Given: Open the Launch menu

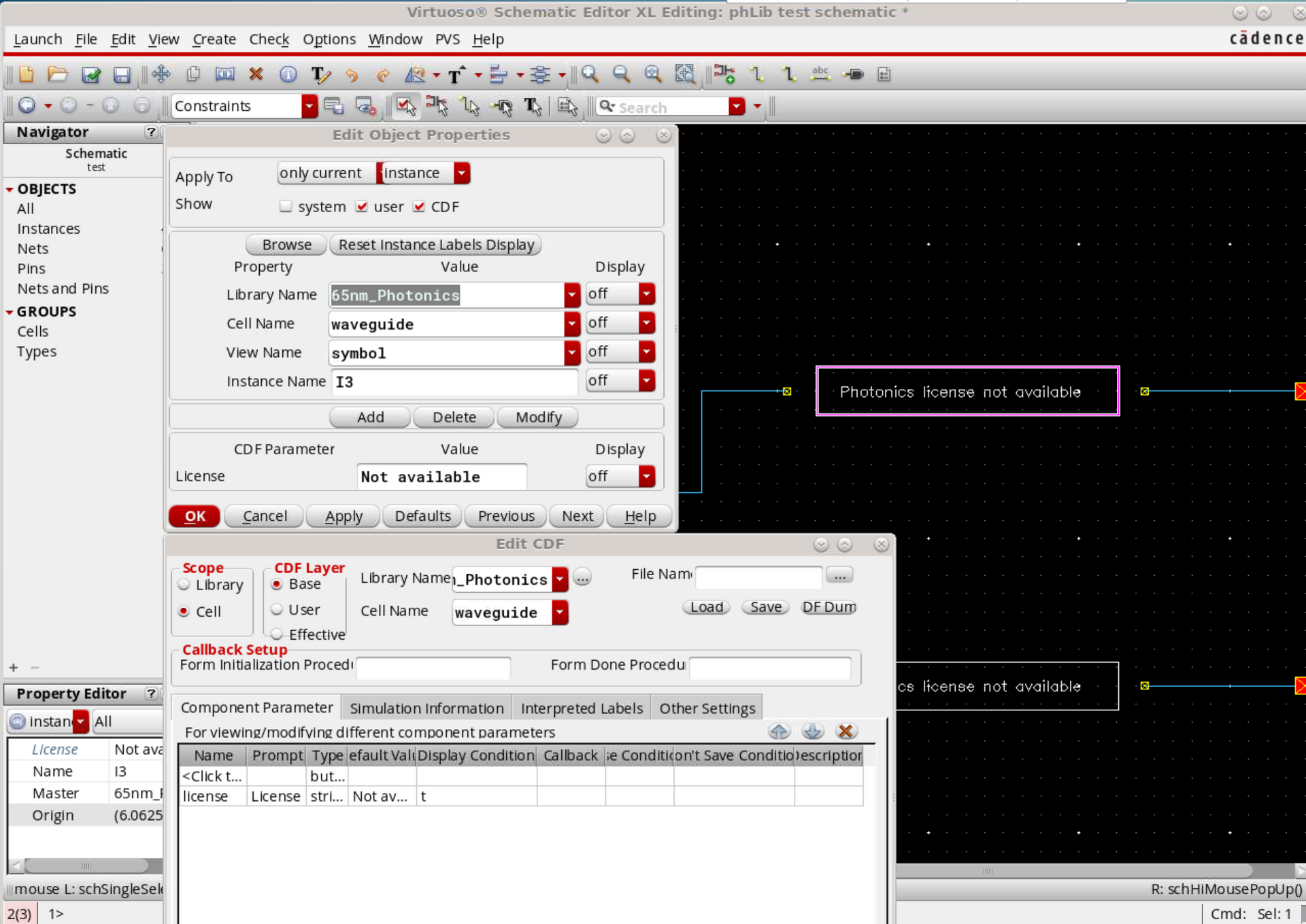Looking at the screenshot, I should pyautogui.click(x=37, y=39).
